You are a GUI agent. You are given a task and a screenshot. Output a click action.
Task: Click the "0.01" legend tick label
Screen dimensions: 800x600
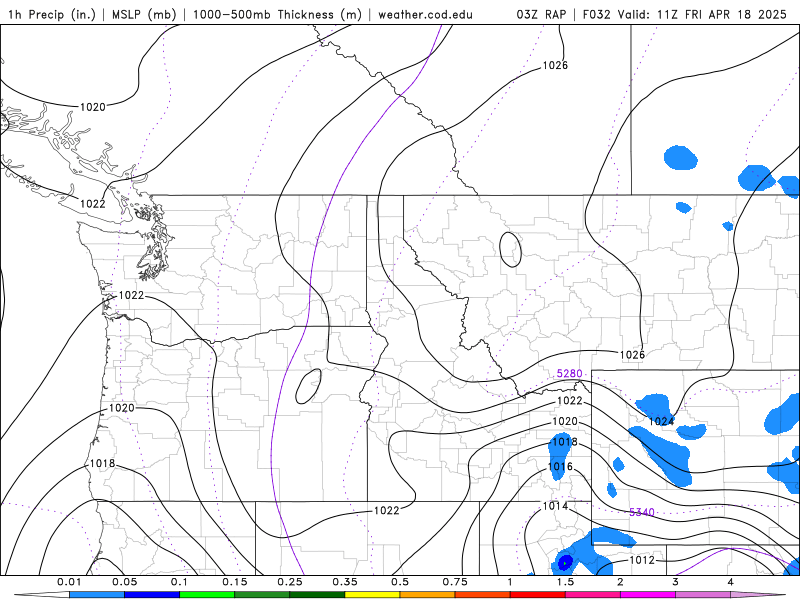pos(69,582)
